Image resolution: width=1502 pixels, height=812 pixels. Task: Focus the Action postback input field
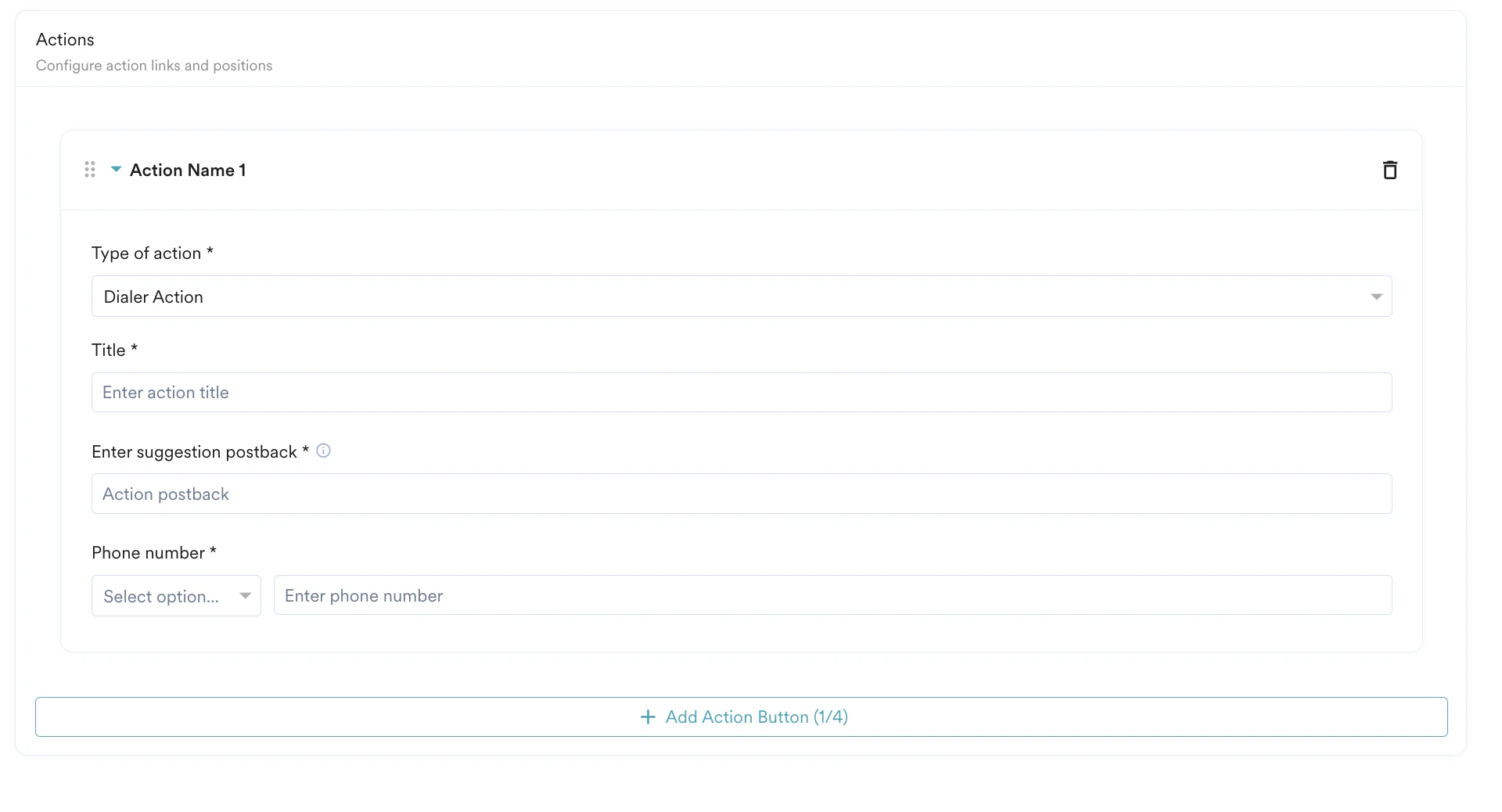[742, 494]
